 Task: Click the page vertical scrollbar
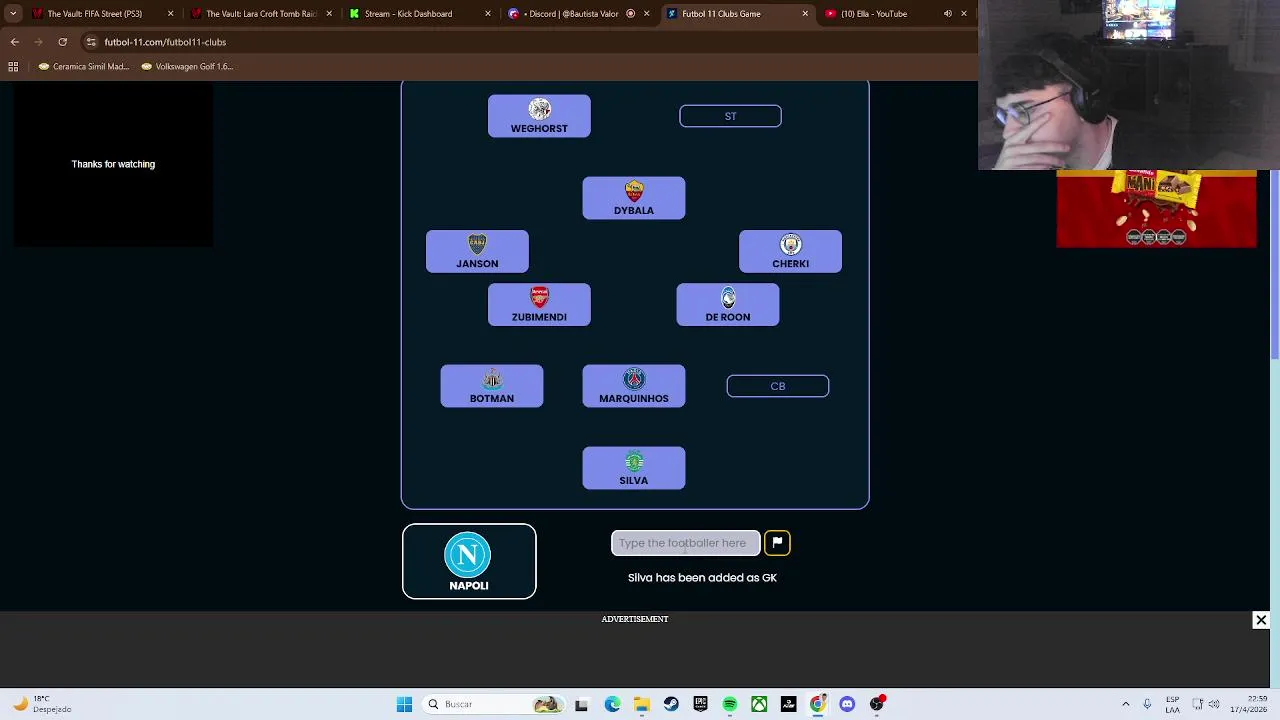(x=1274, y=220)
